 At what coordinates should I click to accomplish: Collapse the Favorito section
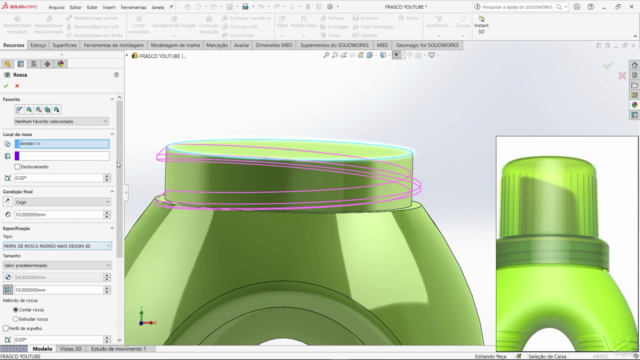click(x=112, y=99)
